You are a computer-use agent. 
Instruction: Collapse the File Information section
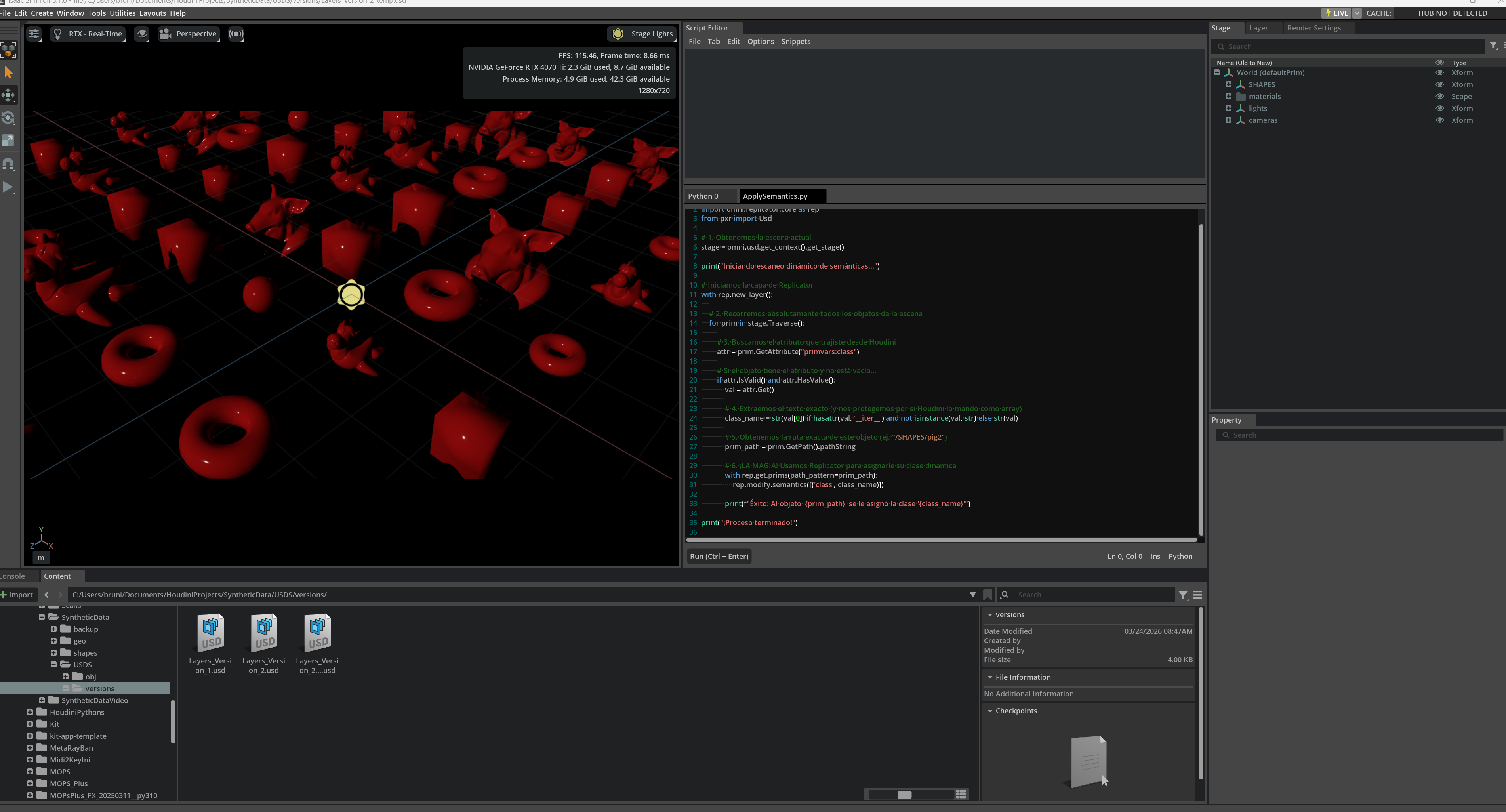(x=990, y=678)
